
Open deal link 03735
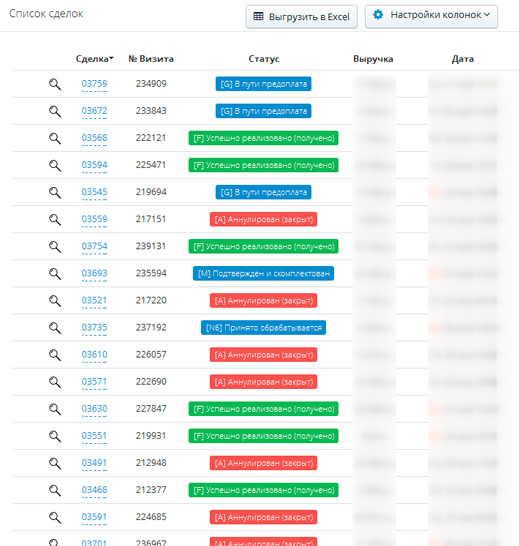pos(94,328)
